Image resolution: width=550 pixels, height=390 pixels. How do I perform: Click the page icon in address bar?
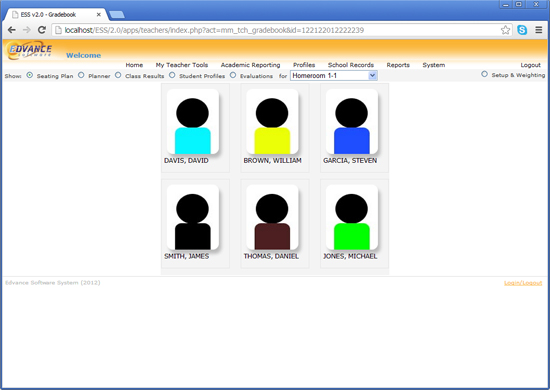(59, 30)
